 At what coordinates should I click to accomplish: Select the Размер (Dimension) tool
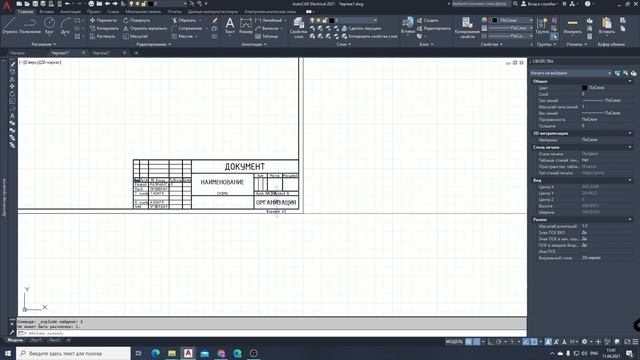[x=246, y=25]
